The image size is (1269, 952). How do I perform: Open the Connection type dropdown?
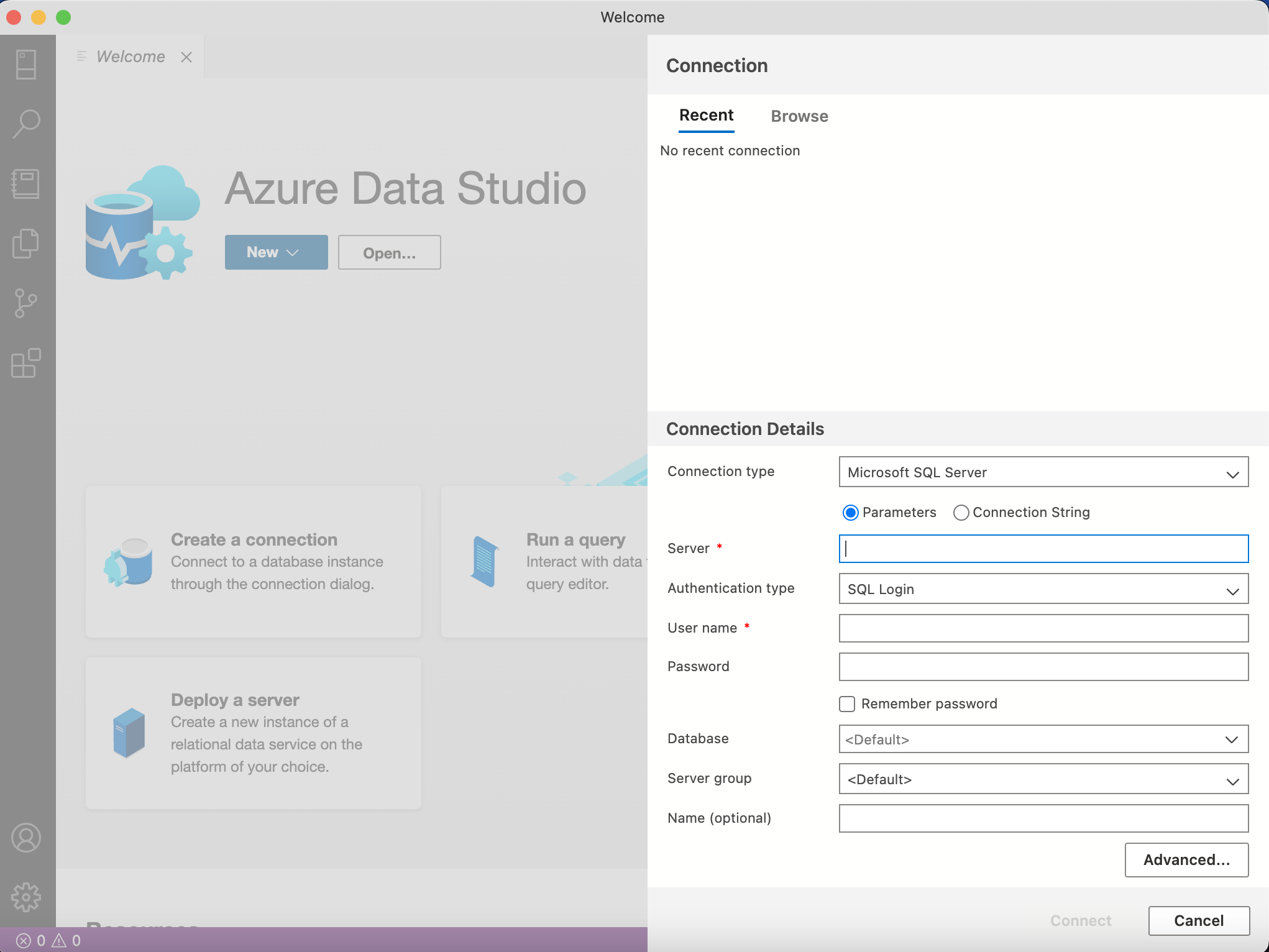1043,472
